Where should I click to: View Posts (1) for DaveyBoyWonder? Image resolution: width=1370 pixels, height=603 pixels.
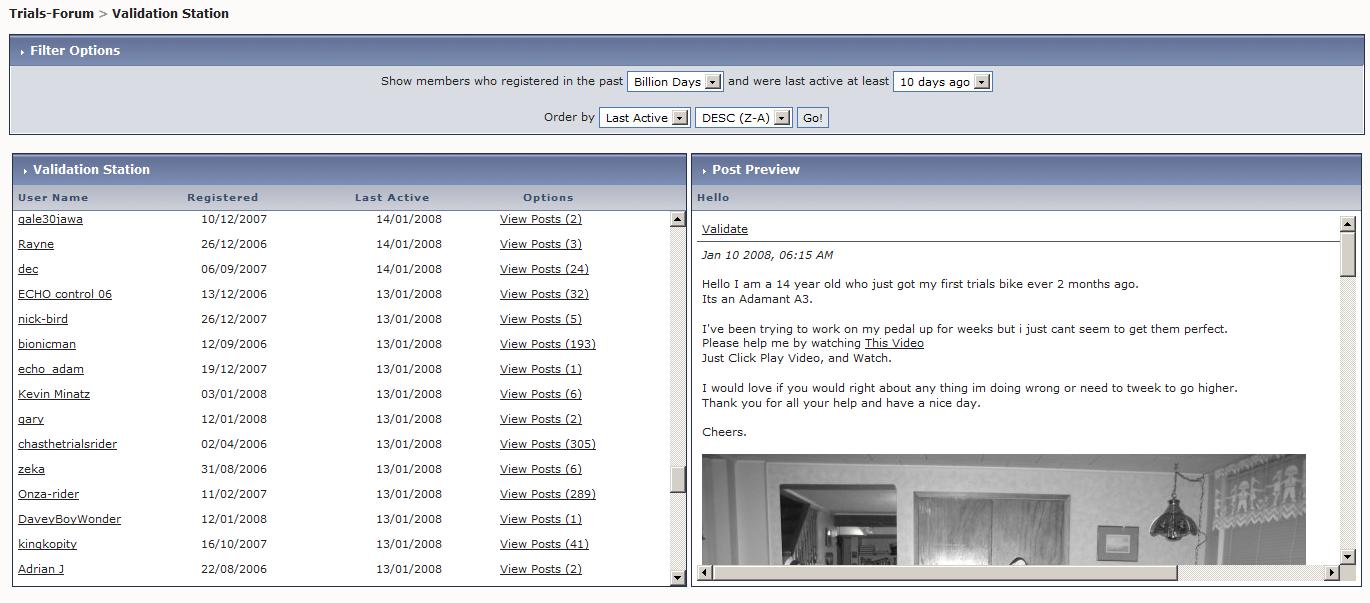coord(541,519)
